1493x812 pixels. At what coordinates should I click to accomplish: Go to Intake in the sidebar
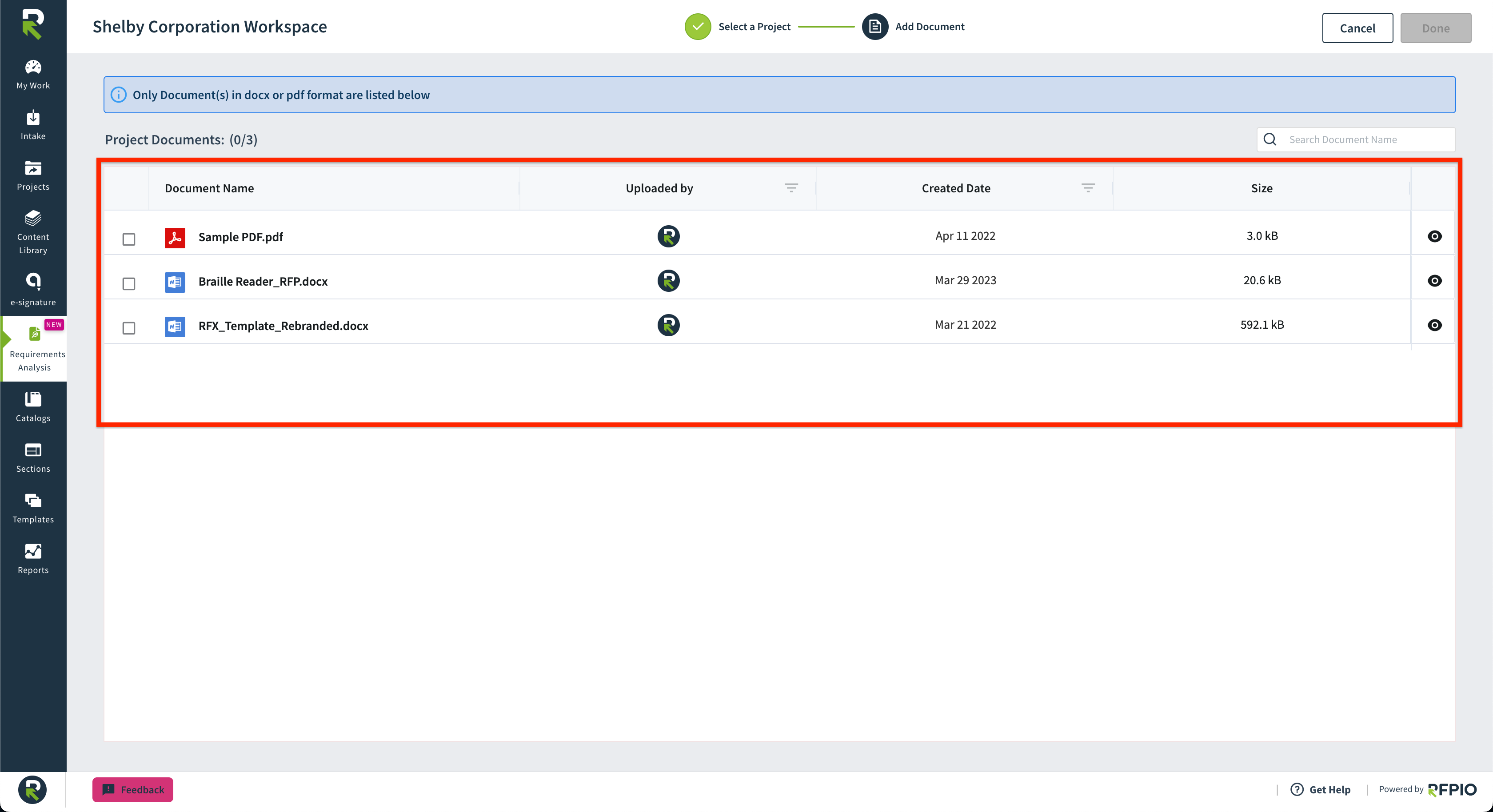[x=33, y=125]
